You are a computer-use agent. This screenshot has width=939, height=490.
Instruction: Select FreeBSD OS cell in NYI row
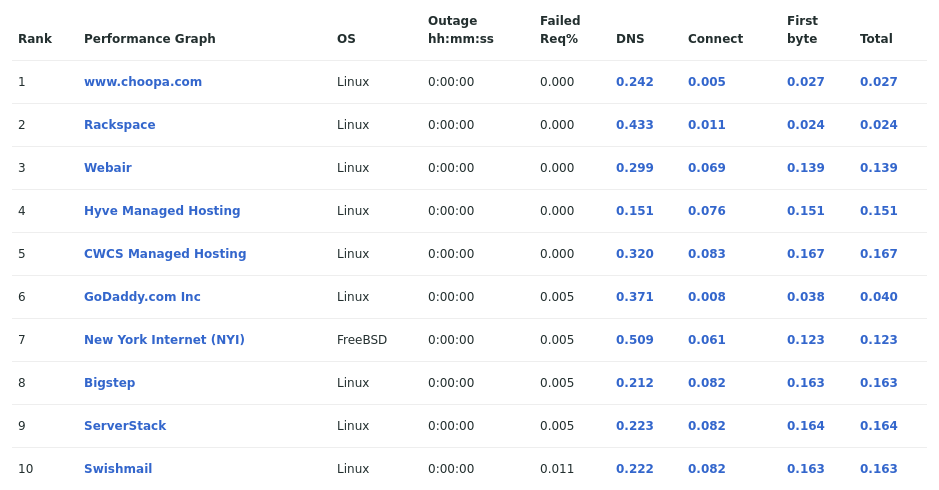[x=362, y=340]
